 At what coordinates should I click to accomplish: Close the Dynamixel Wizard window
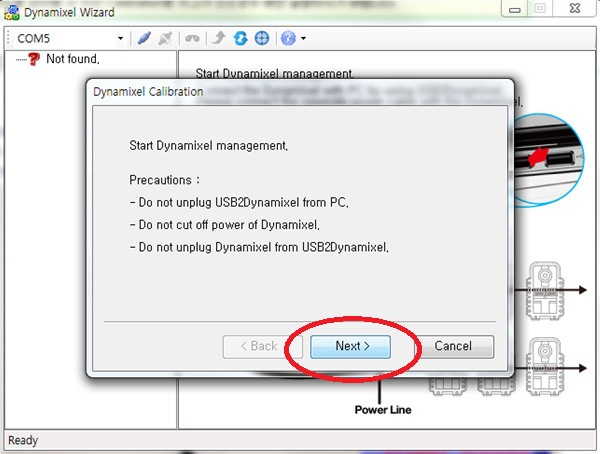[575, 8]
